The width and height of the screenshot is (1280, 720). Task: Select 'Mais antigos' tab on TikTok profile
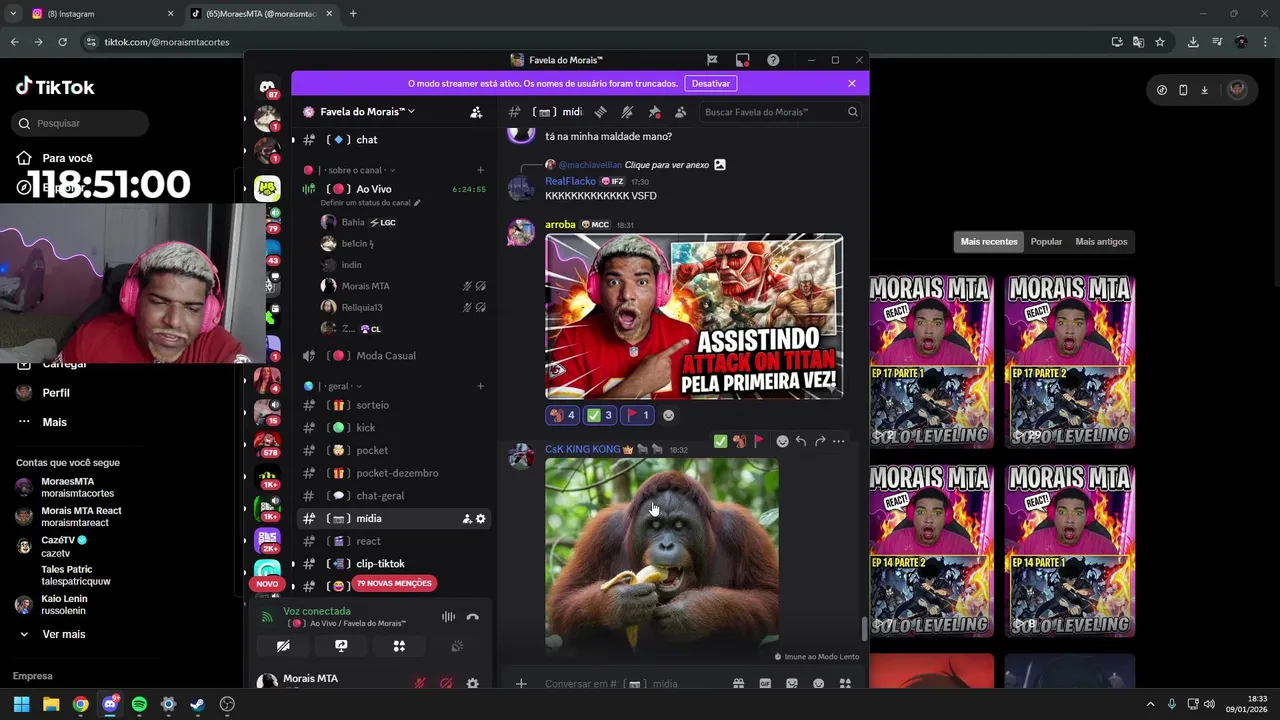1101,242
